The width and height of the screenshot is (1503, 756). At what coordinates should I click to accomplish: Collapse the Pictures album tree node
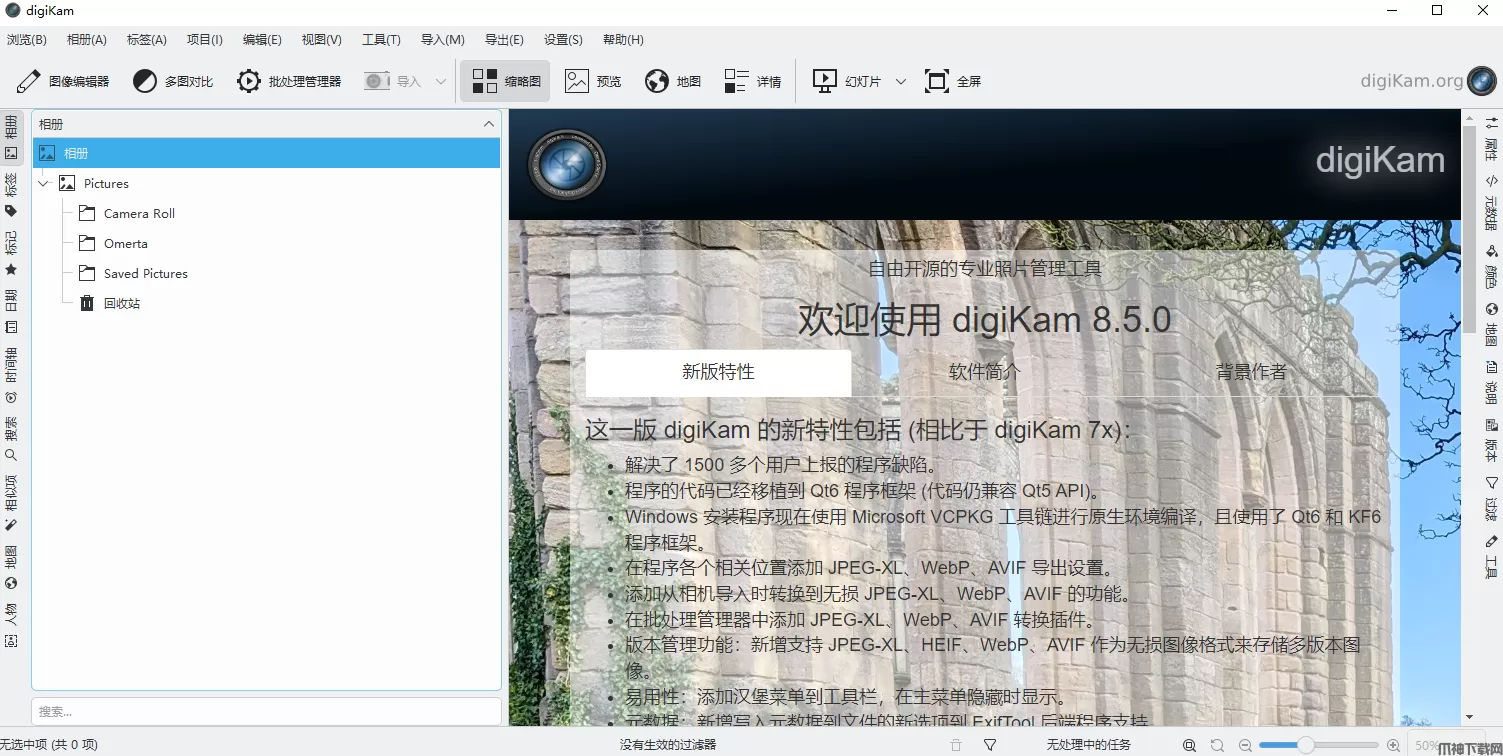tap(44, 184)
